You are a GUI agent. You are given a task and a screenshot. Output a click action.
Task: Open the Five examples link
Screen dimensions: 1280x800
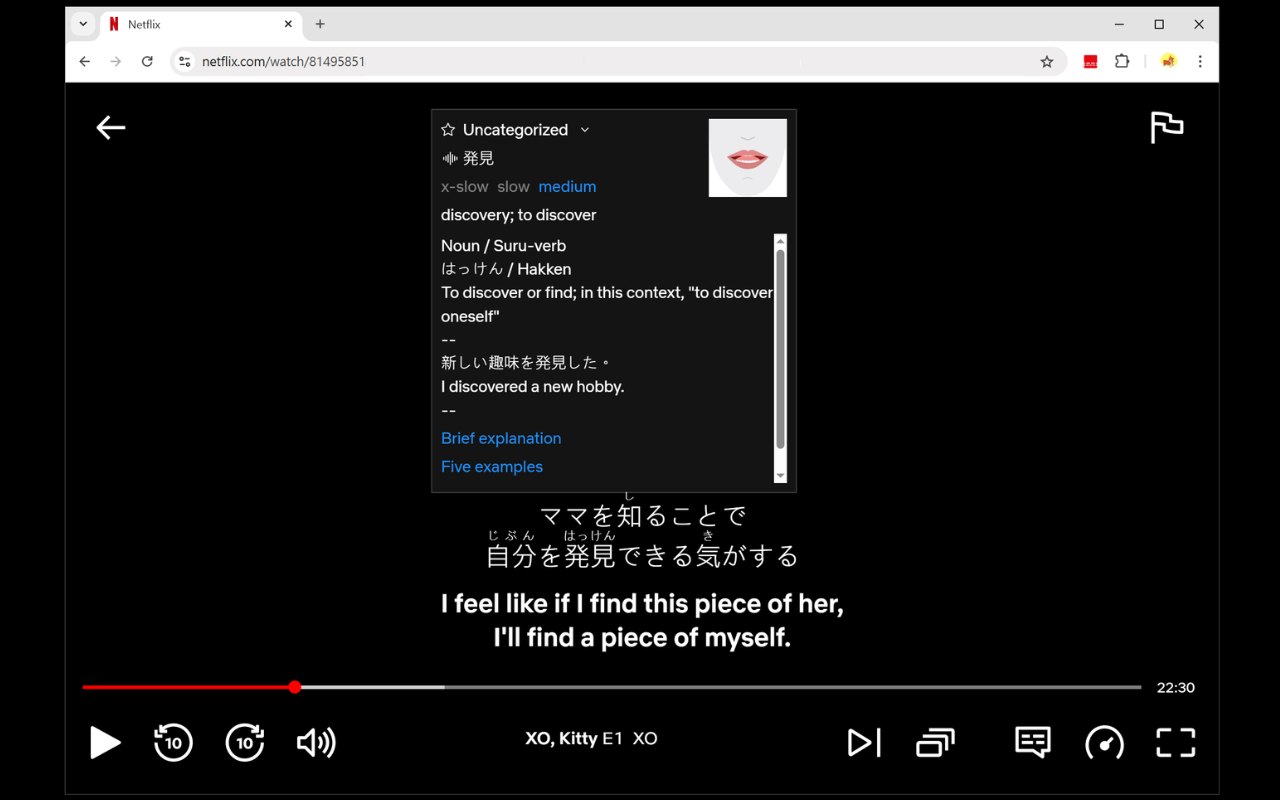point(492,467)
